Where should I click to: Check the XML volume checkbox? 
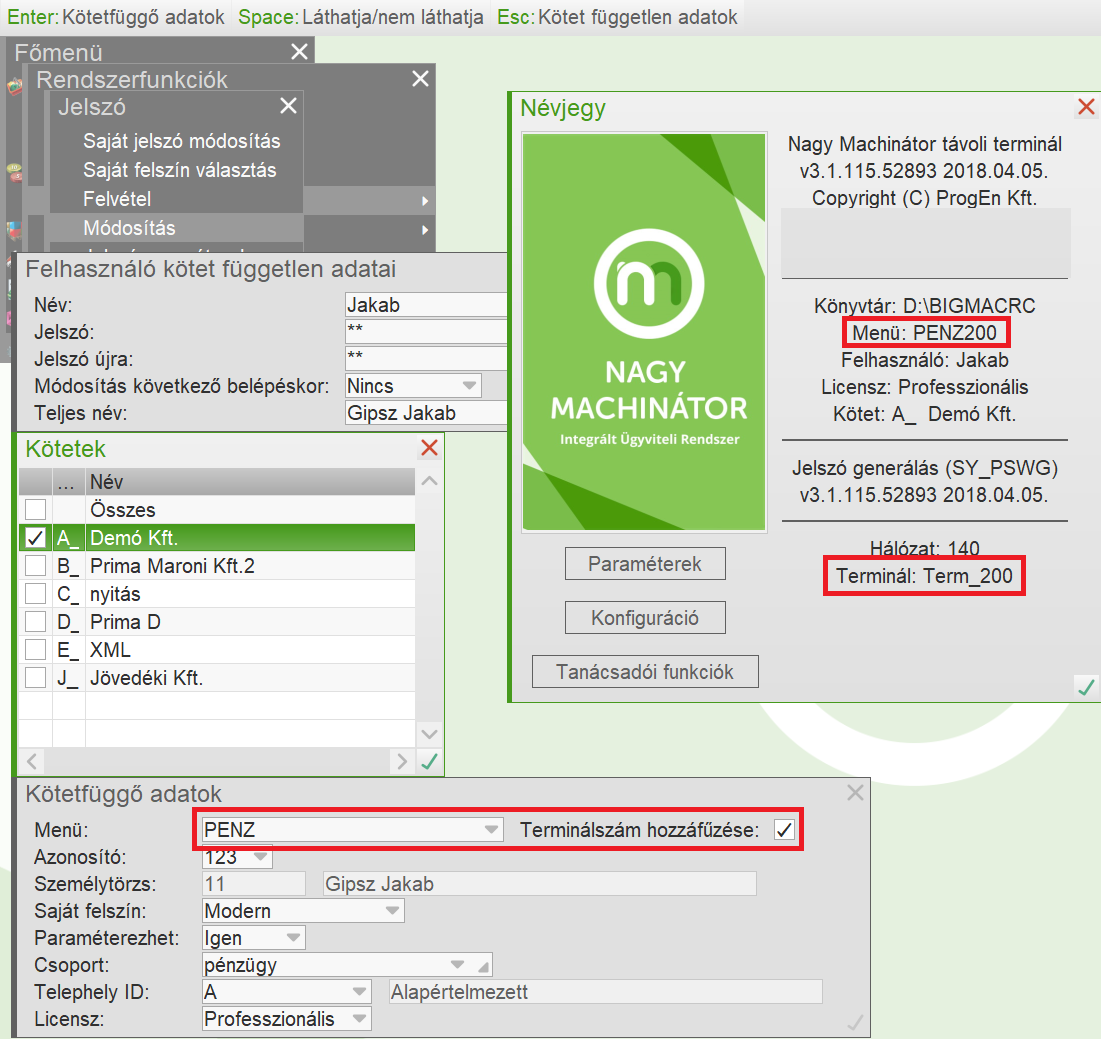tap(35, 650)
